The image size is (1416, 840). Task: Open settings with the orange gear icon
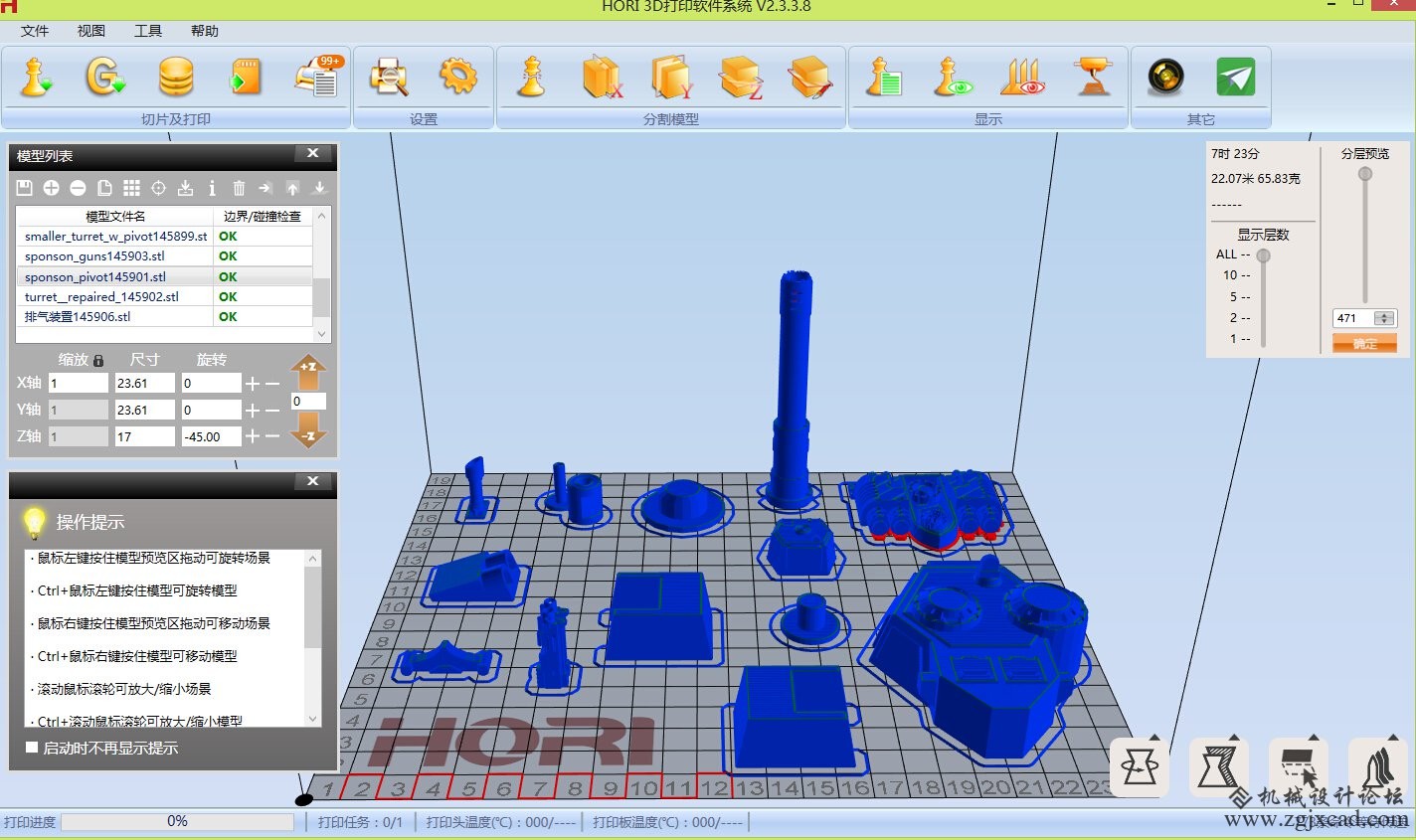pyautogui.click(x=458, y=77)
